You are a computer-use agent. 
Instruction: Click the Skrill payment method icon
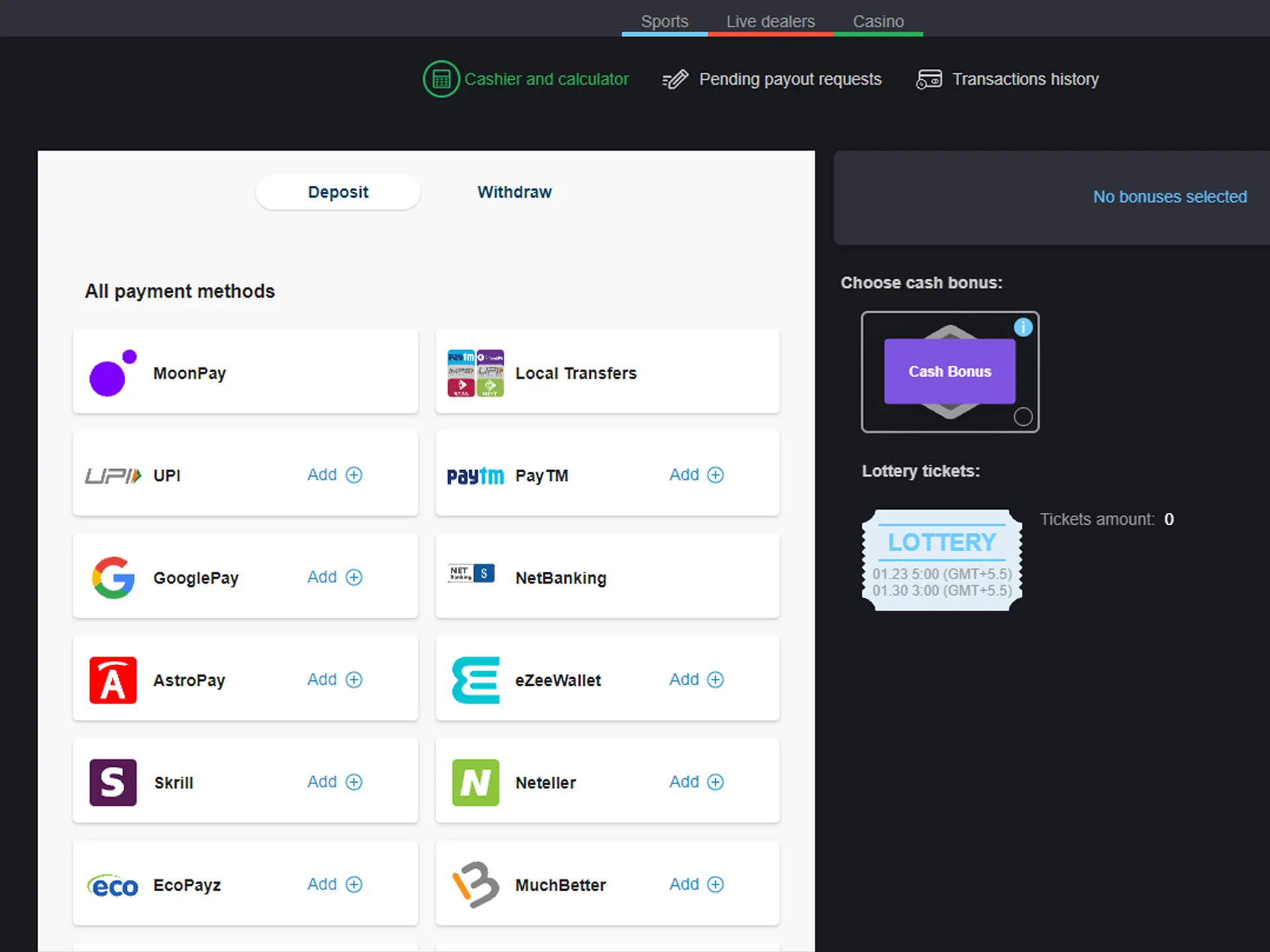(x=112, y=781)
